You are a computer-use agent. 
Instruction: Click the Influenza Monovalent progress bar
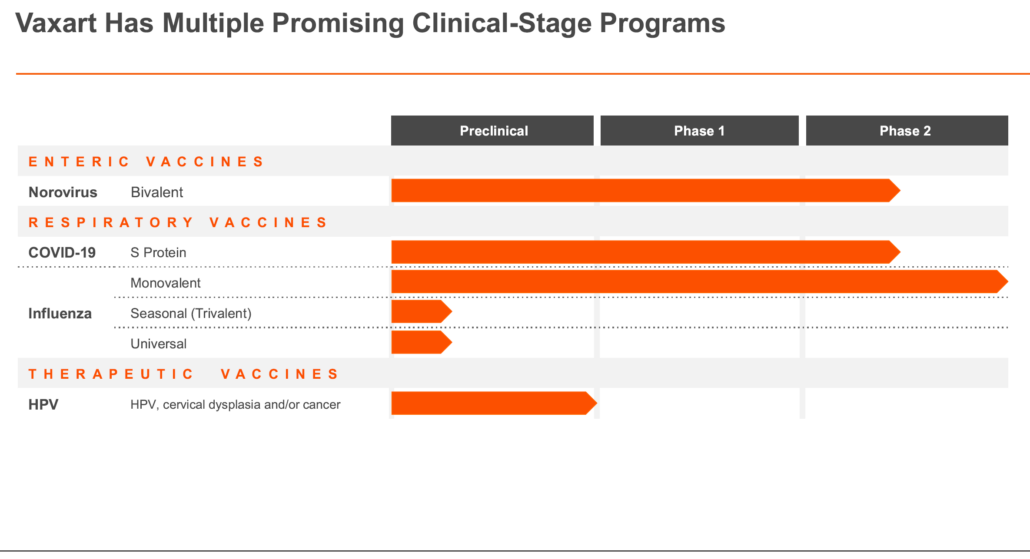pyautogui.click(x=700, y=282)
